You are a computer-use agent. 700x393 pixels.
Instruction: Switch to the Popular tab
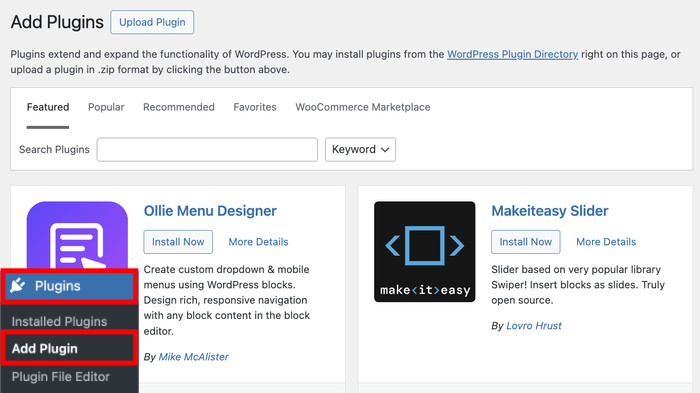(x=106, y=107)
